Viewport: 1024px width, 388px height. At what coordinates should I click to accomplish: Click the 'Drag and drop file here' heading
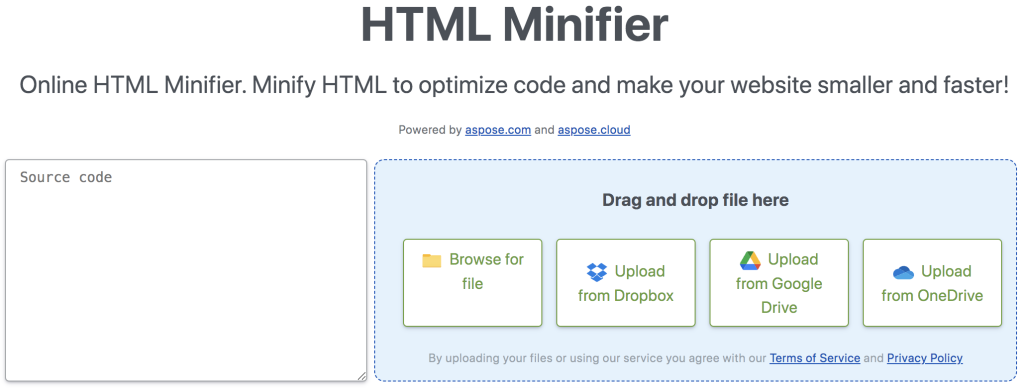point(696,200)
